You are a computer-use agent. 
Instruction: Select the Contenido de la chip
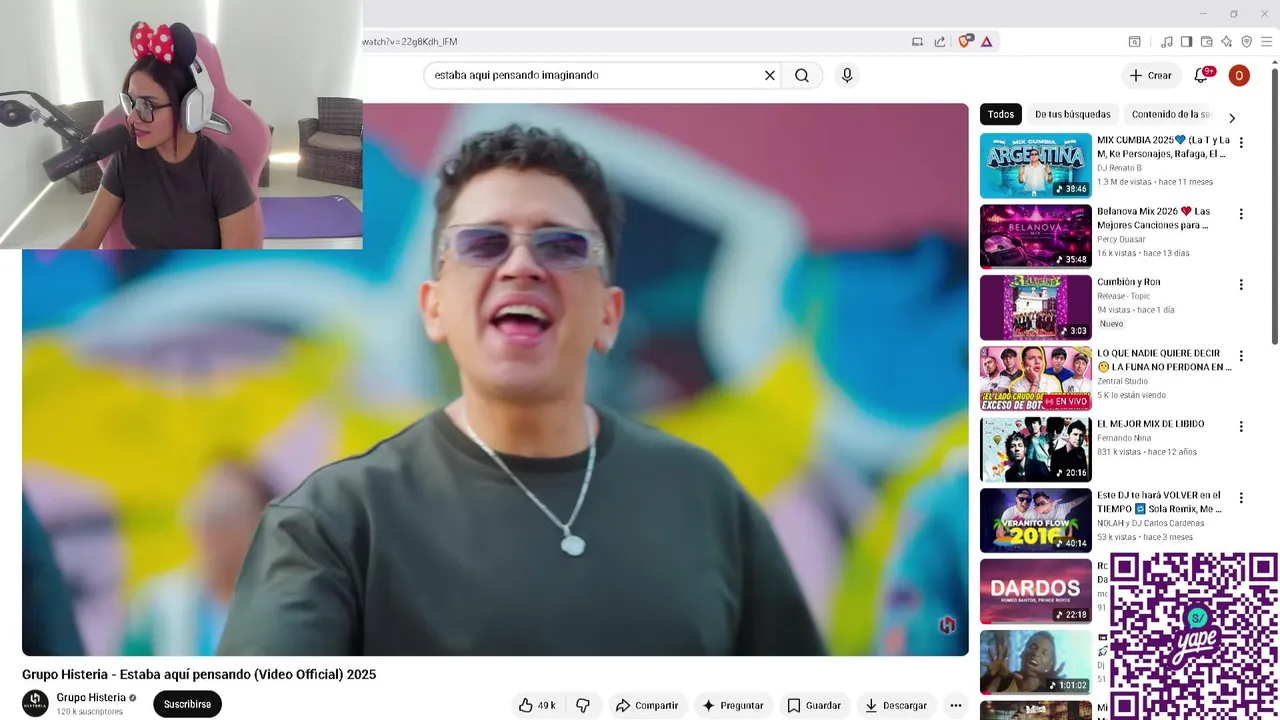(x=1171, y=114)
